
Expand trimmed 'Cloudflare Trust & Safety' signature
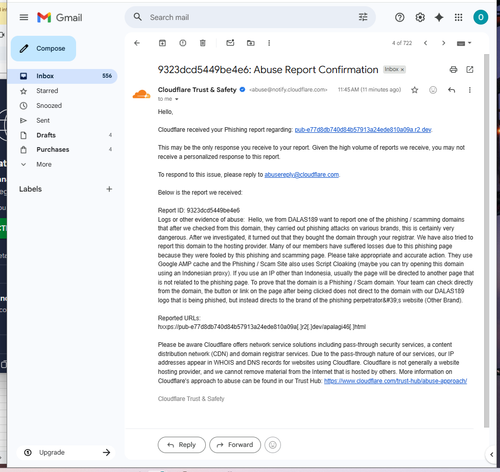[191, 399]
